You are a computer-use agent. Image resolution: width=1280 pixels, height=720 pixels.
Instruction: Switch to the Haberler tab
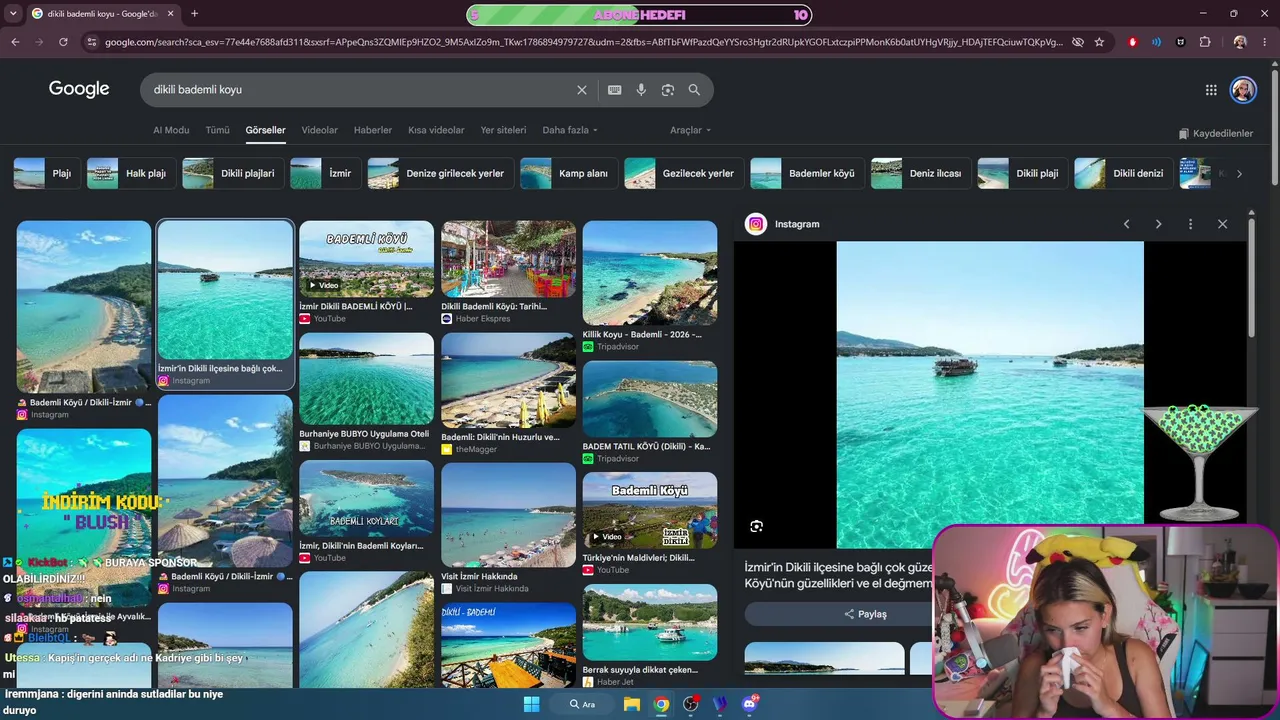click(373, 130)
